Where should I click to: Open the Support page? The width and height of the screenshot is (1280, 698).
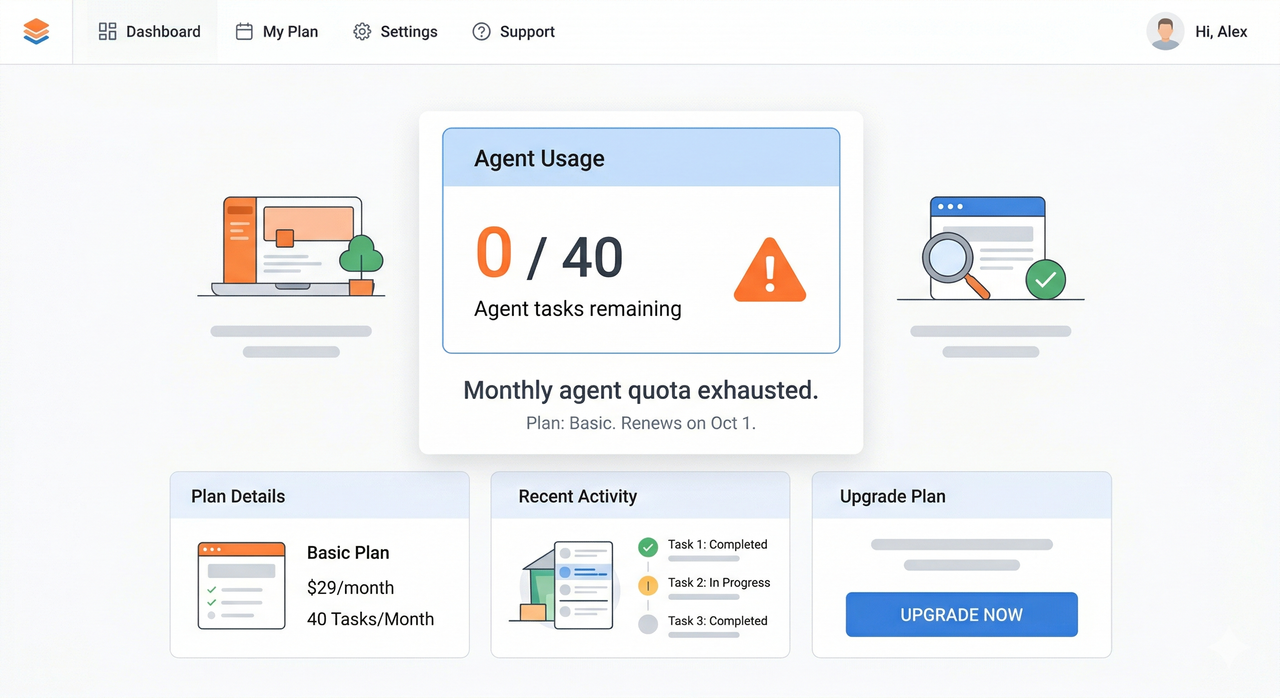pyautogui.click(x=513, y=32)
